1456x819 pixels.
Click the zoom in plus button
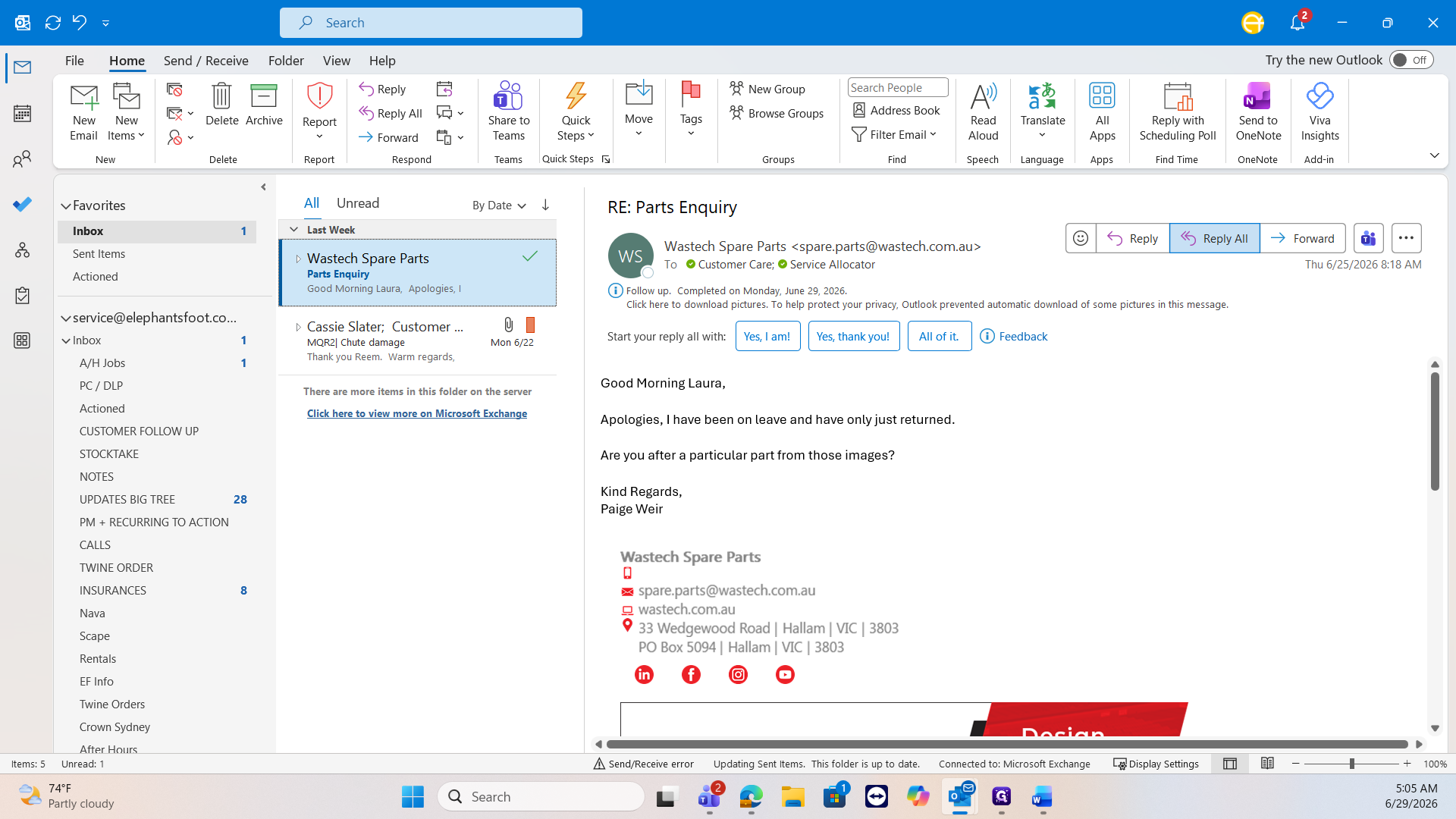click(1407, 764)
